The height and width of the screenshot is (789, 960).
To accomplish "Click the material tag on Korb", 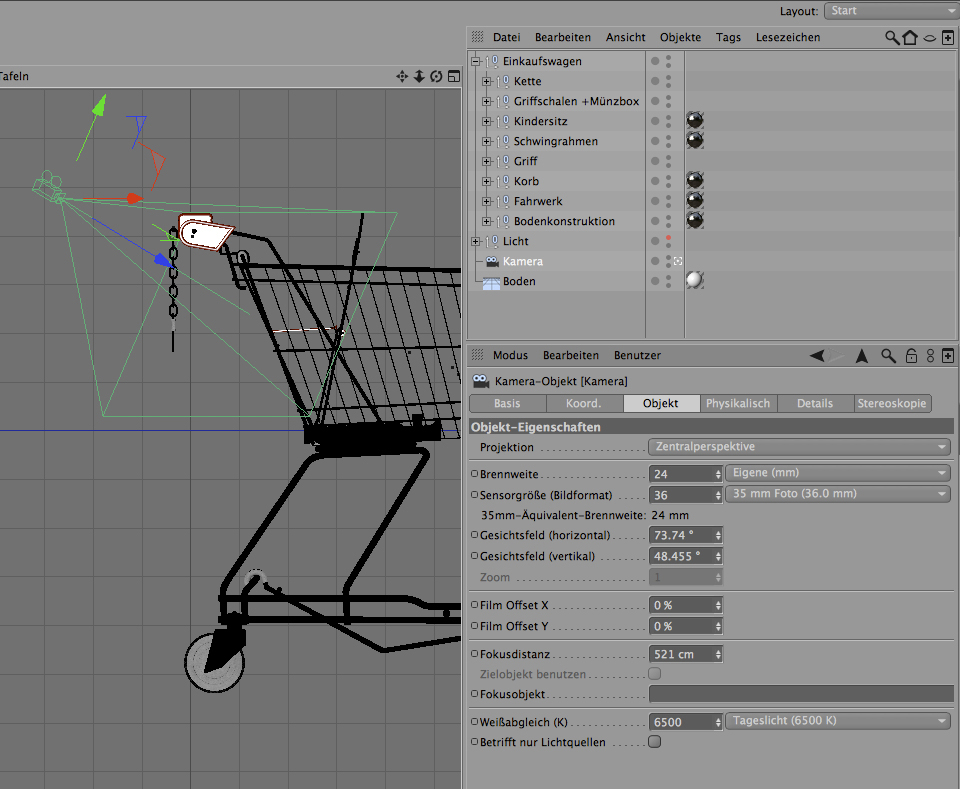I will point(695,181).
